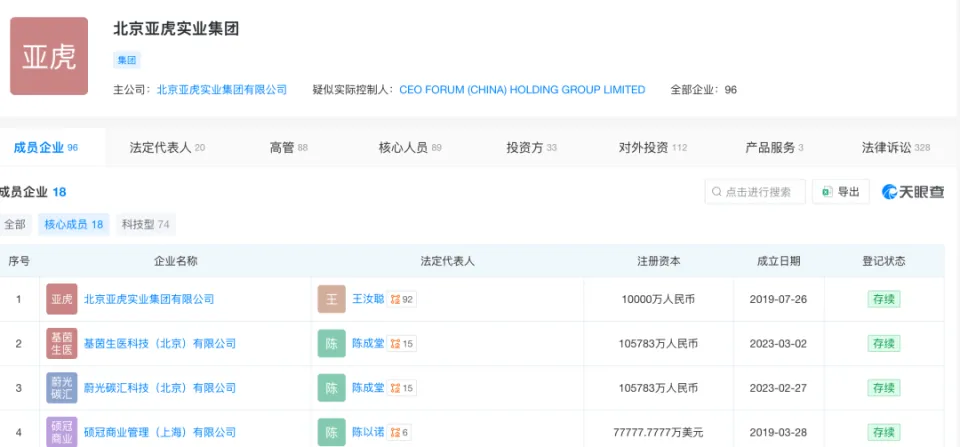This screenshot has height=447, width=960.
Task: Open 硕冠商业管理（上海）有限公司 link
Action: pos(159,432)
